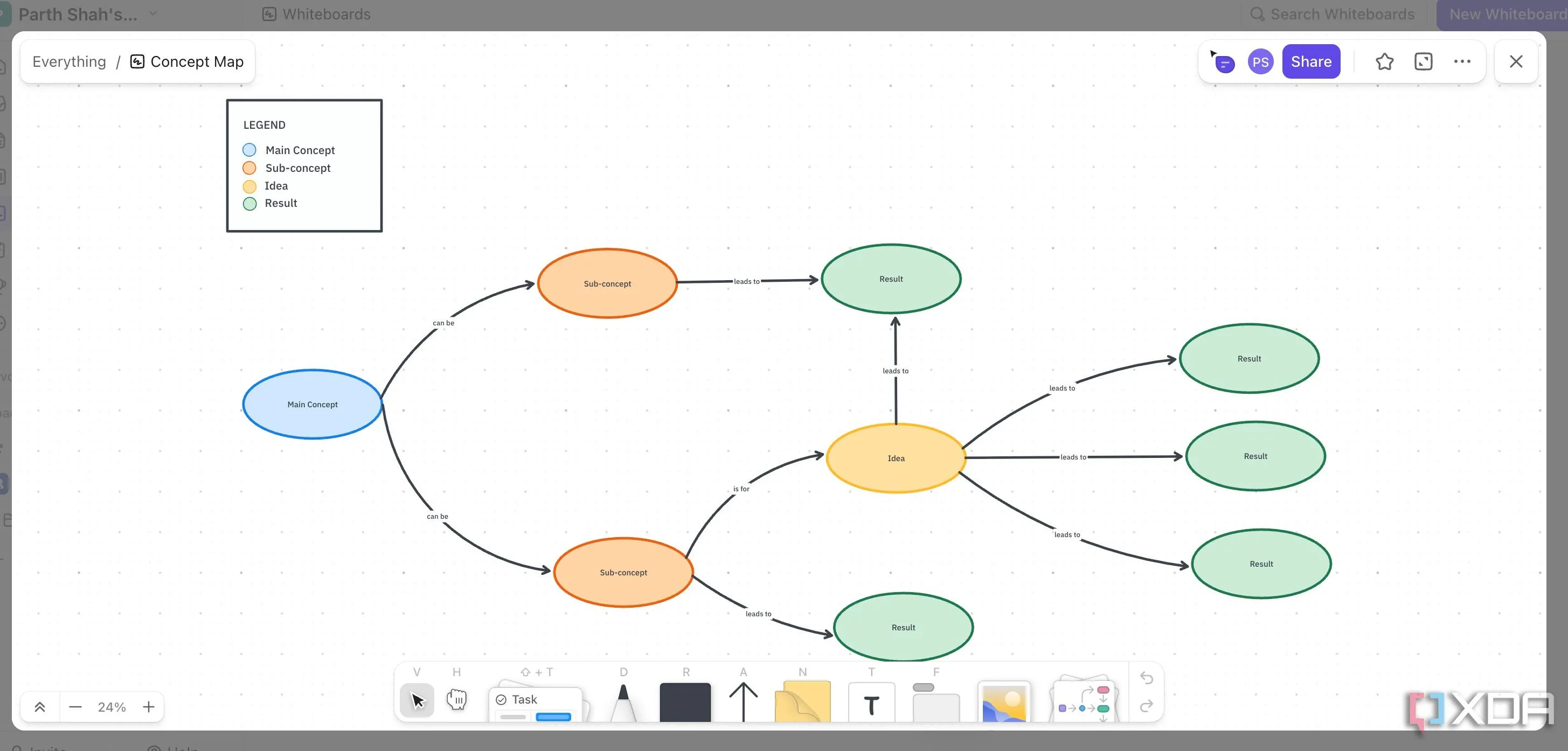Collapse panel with double chevron up icon
Image resolution: width=1568 pixels, height=751 pixels.
coord(39,707)
